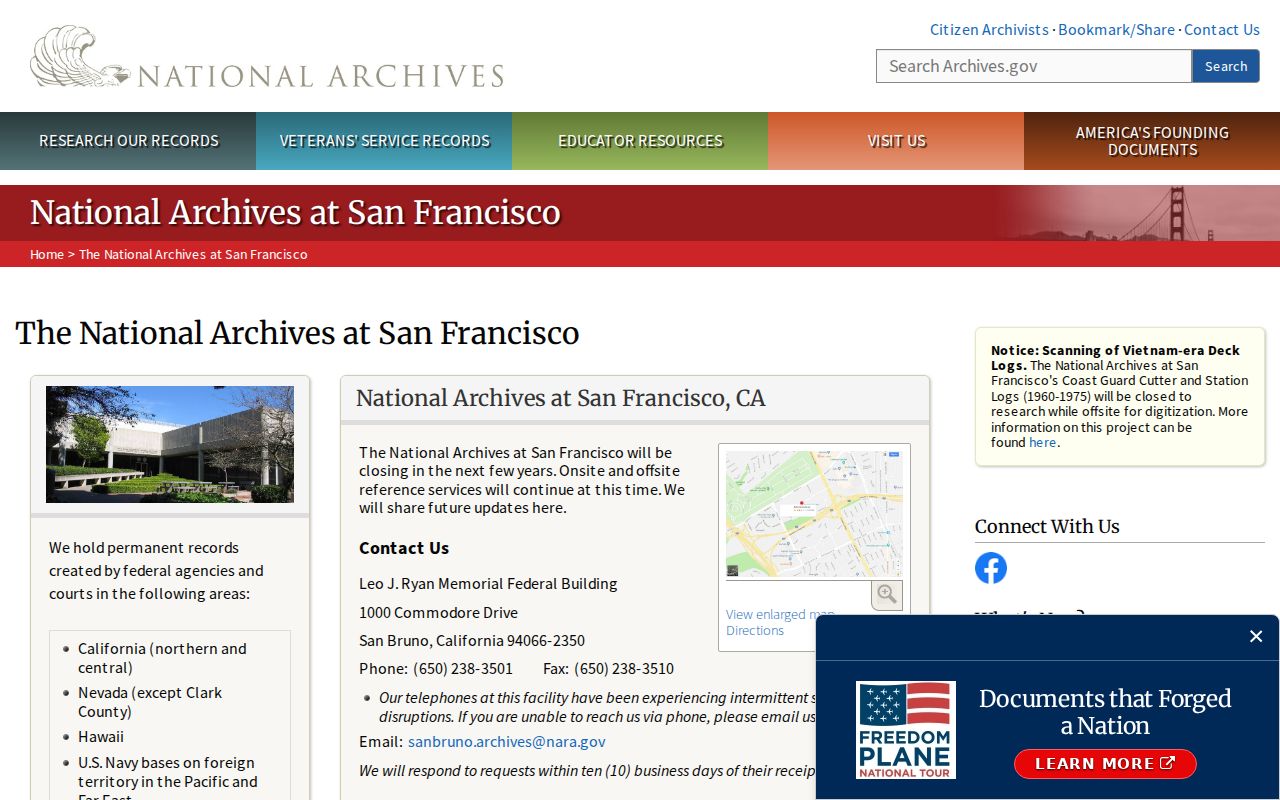Open the 'here' link in the notice
This screenshot has width=1280, height=800.
pyautogui.click(x=1042, y=442)
